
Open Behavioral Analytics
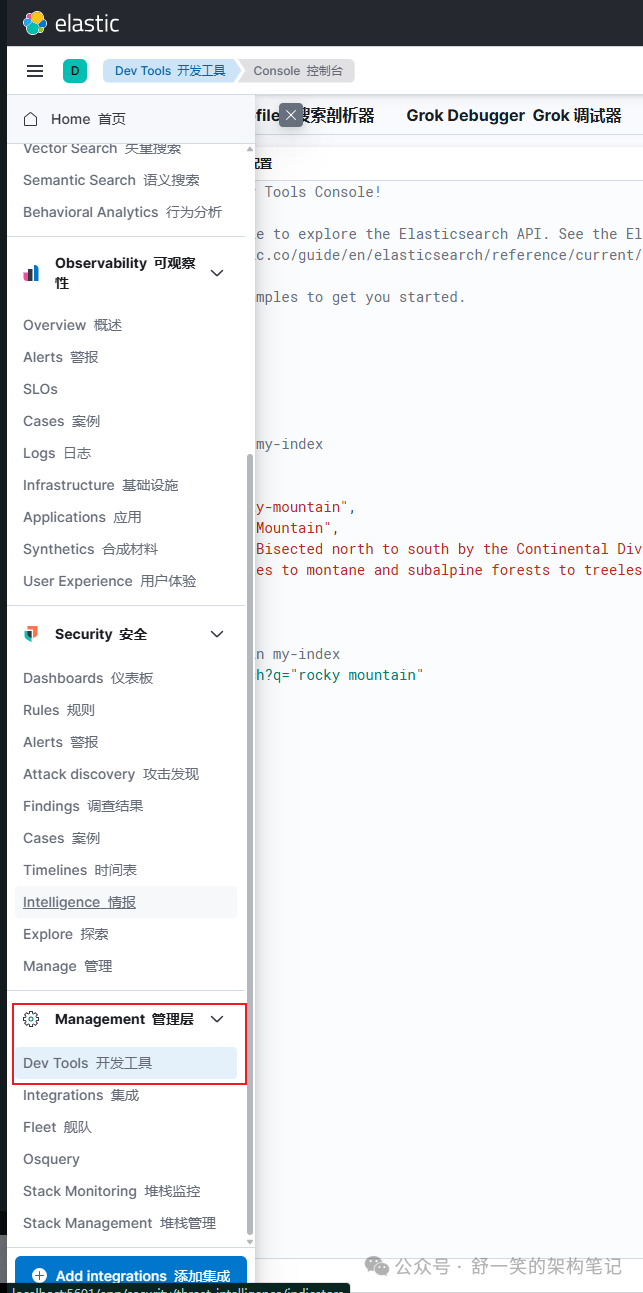pyautogui.click(x=122, y=212)
